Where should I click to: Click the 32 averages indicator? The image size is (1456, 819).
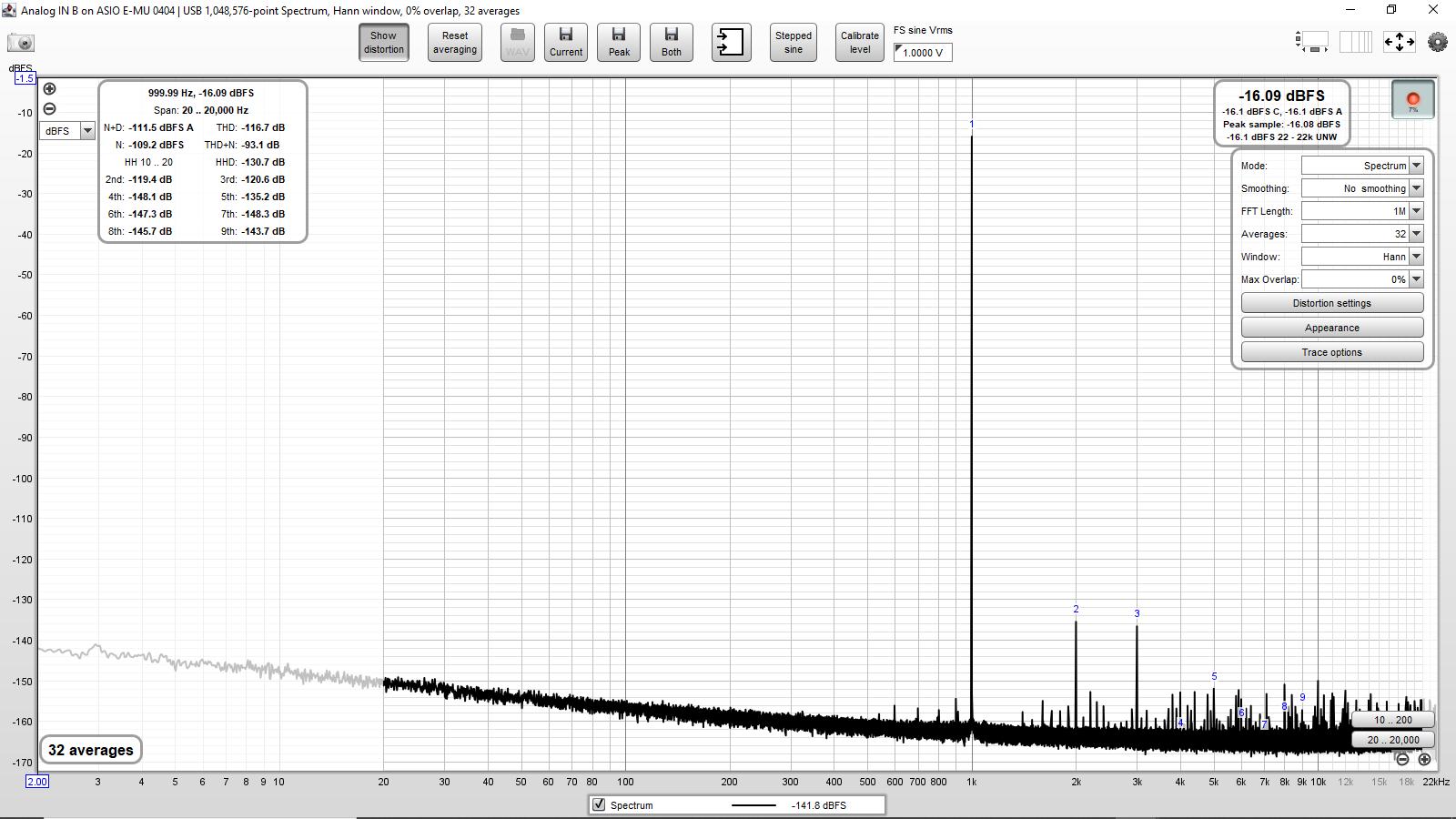91,750
